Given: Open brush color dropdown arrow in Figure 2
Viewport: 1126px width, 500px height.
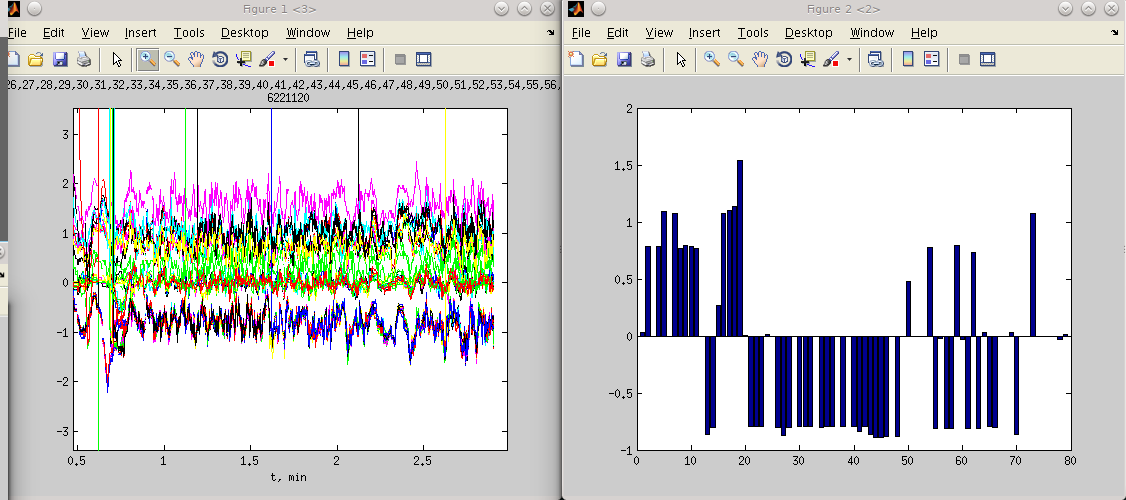Looking at the screenshot, I should [x=849, y=59].
